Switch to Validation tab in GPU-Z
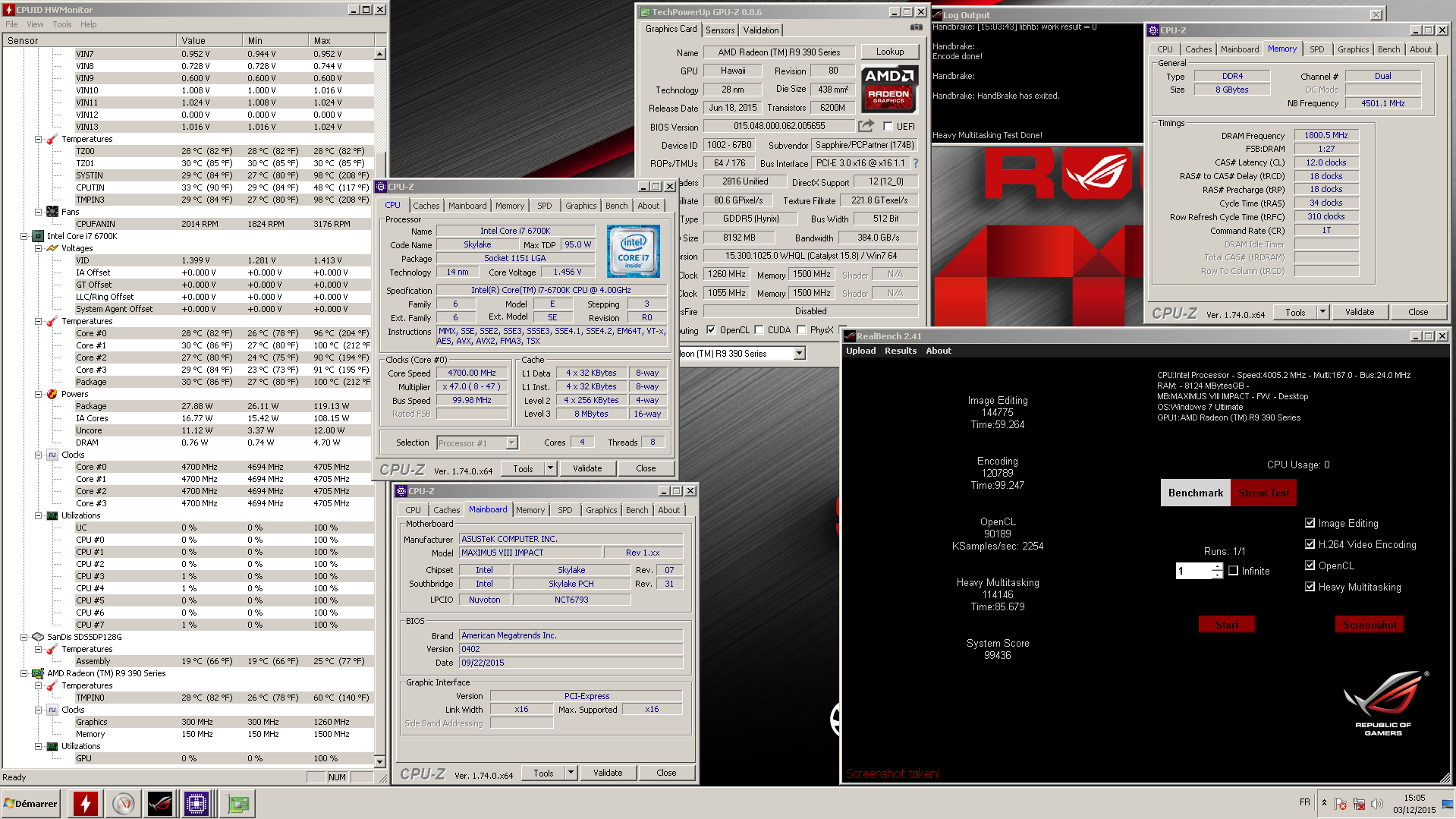Screen dimensions: 1456x819 tap(760, 30)
